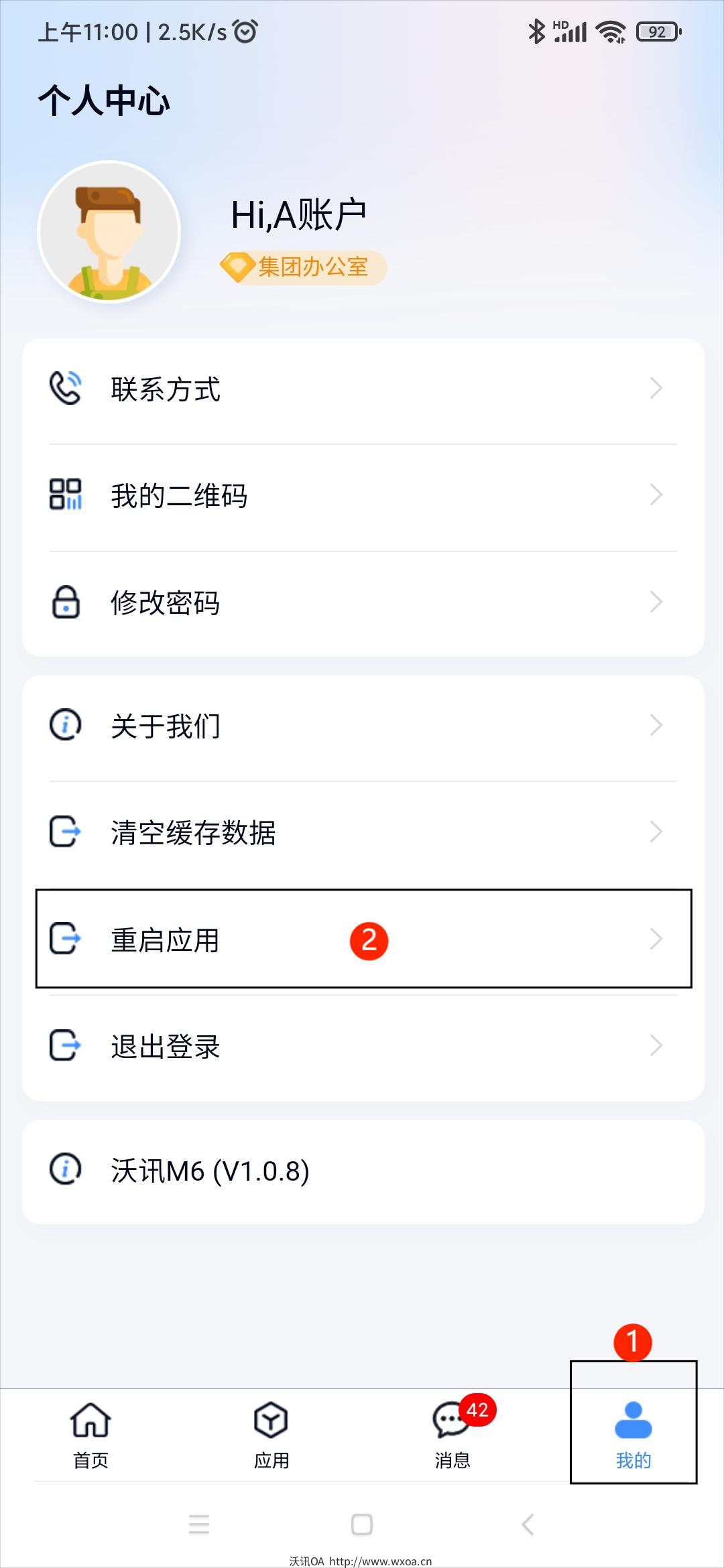Tap the info icon beside 沃讯M6 version
Viewport: 724px width, 1568px height.
[65, 1169]
